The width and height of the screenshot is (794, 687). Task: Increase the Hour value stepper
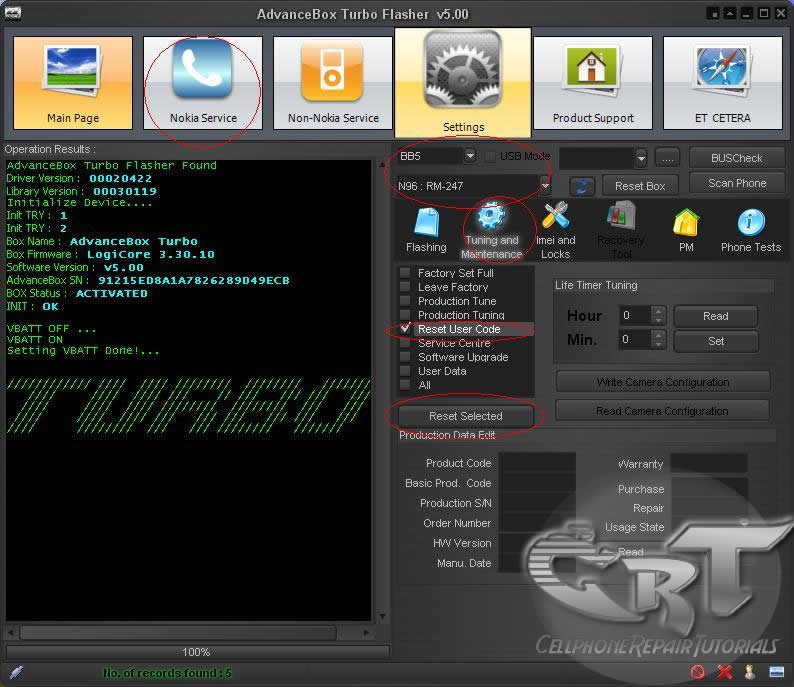tap(658, 310)
